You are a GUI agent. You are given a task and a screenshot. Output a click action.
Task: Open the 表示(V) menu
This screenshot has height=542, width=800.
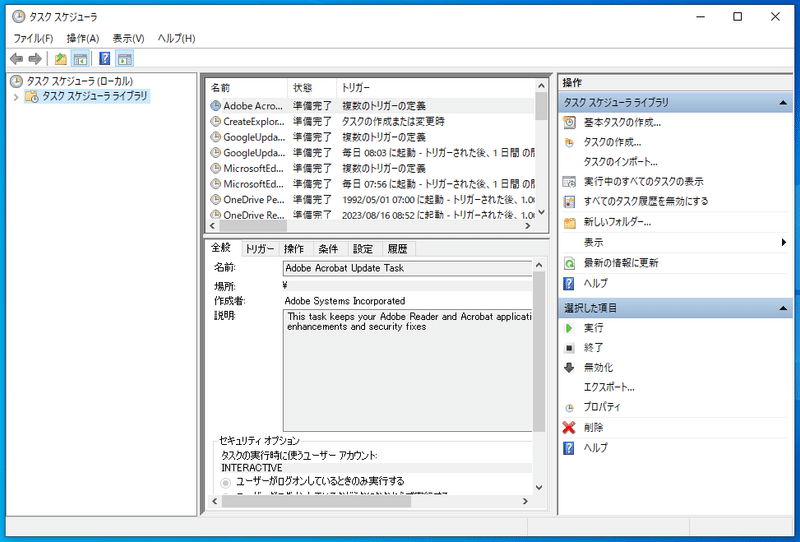coord(129,38)
